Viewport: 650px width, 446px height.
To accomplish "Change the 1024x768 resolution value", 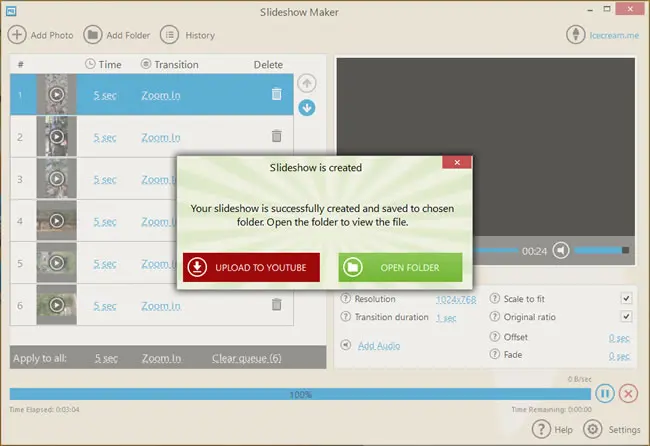I will [456, 299].
